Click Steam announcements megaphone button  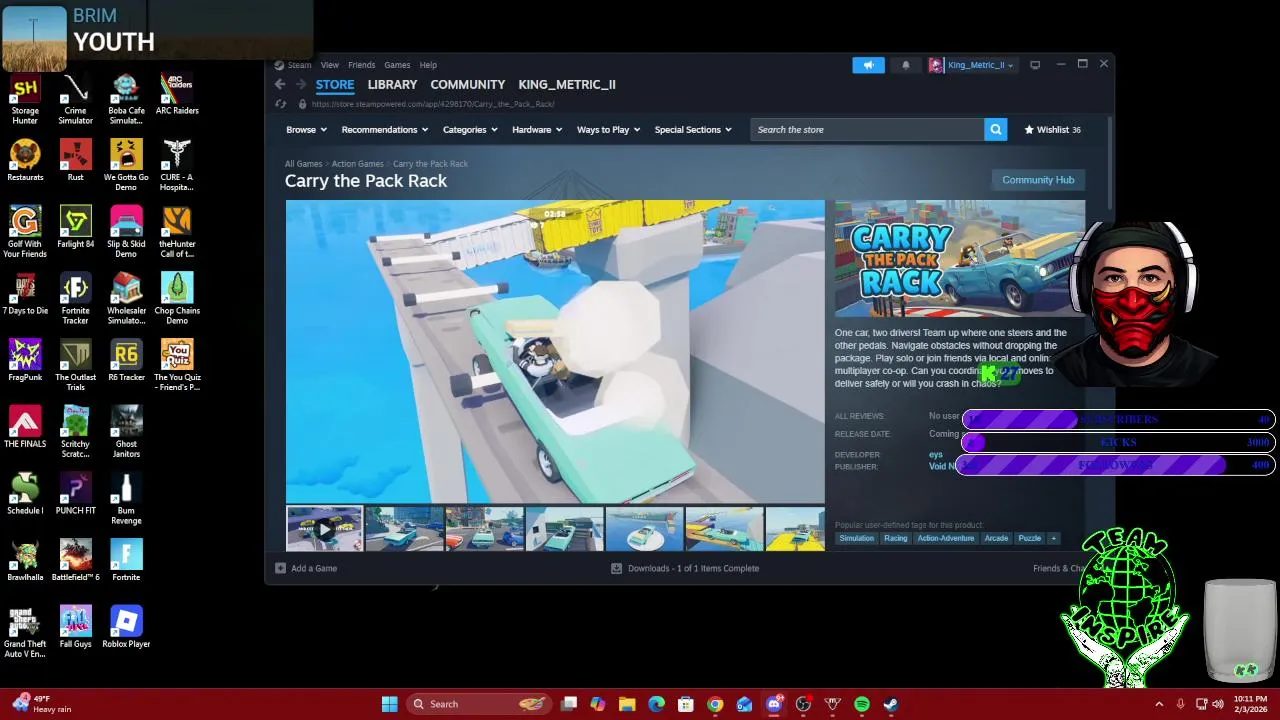pyautogui.click(x=868, y=65)
